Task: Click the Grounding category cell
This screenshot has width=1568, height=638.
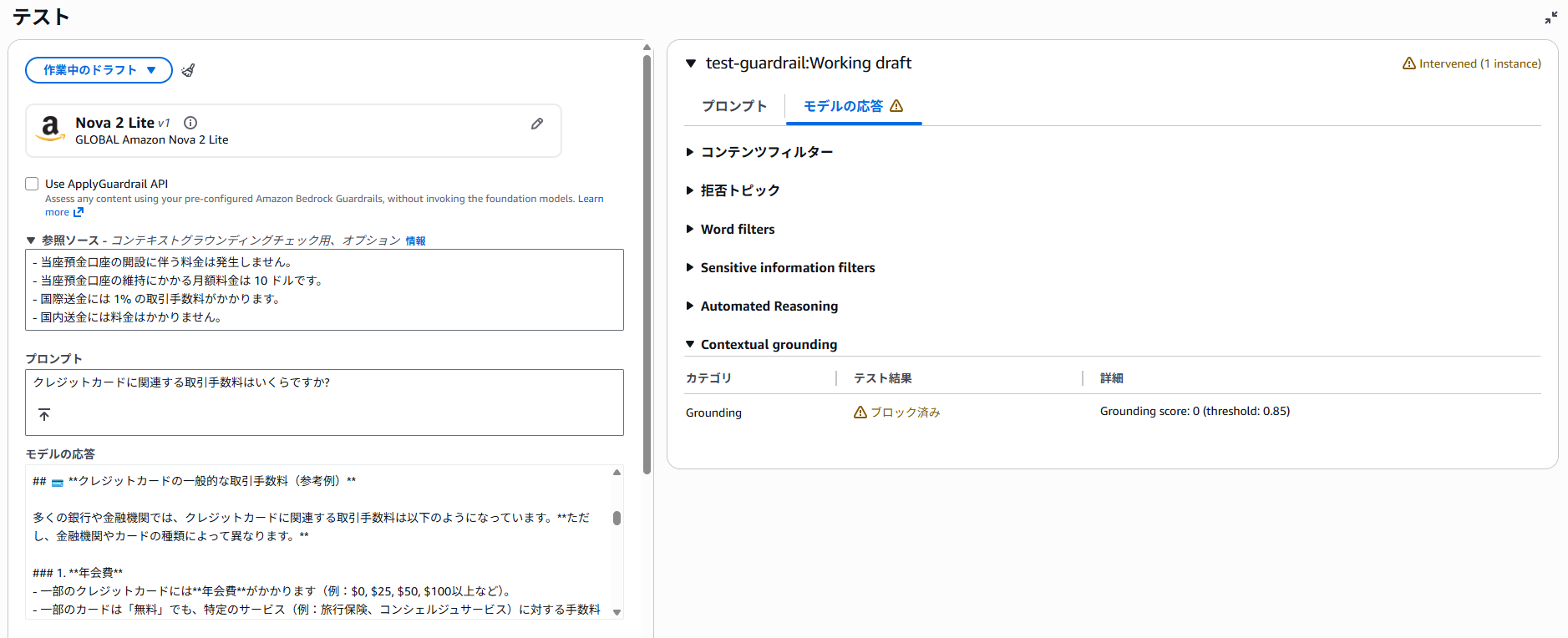Action: click(713, 413)
